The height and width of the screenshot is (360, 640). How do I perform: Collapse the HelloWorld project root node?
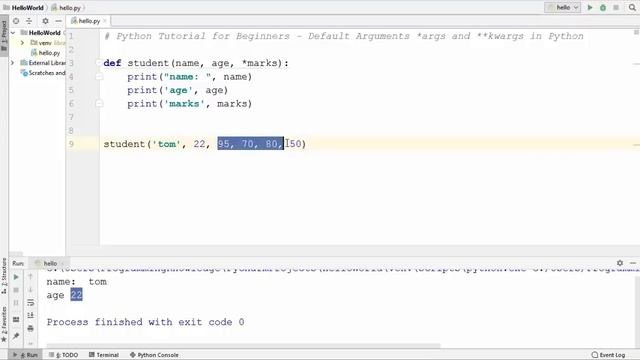tap(13, 33)
